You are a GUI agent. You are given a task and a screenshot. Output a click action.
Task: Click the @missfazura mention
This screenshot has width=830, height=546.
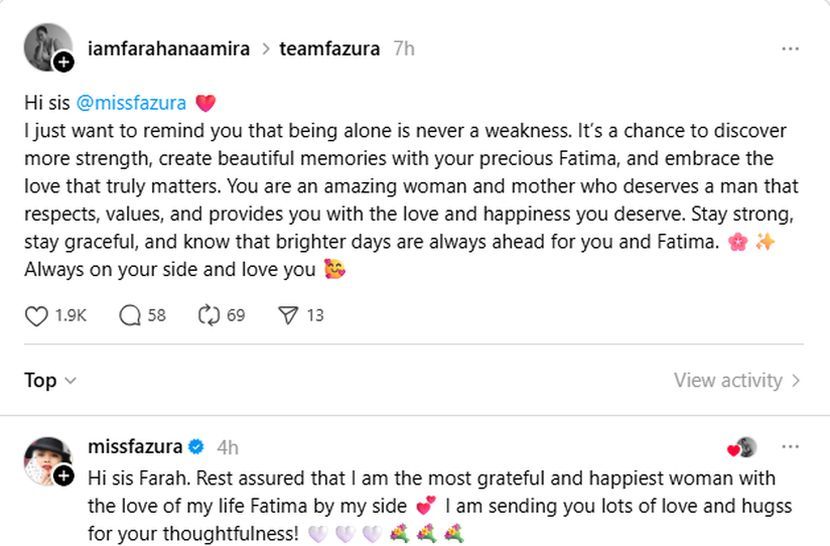(x=130, y=103)
